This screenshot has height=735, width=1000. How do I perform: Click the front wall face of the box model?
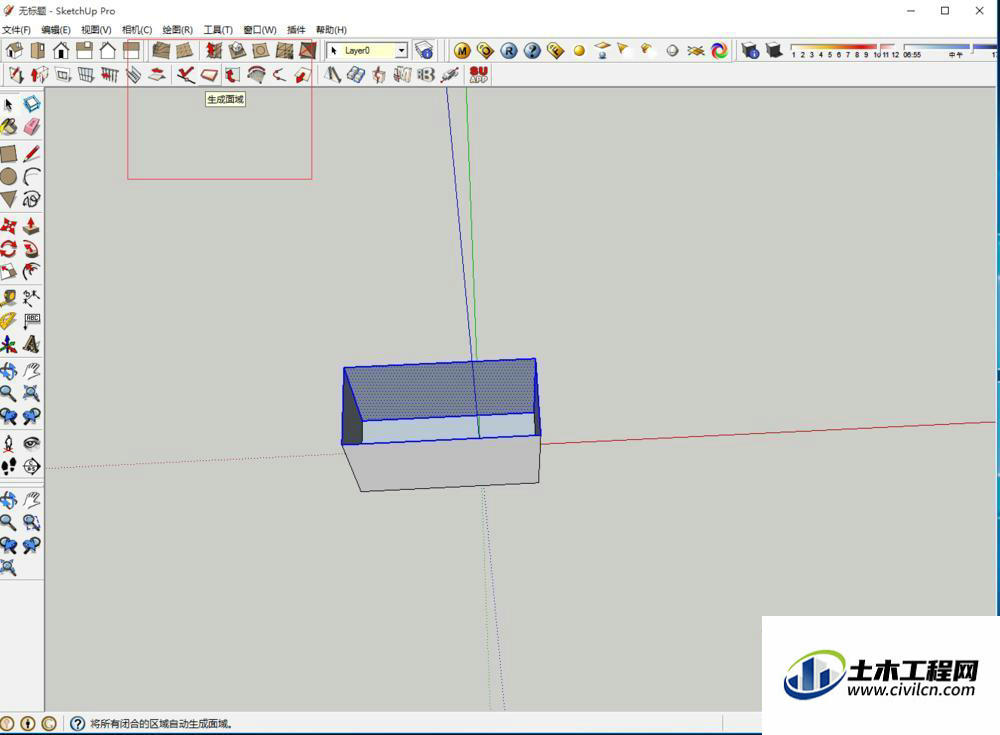click(x=446, y=463)
